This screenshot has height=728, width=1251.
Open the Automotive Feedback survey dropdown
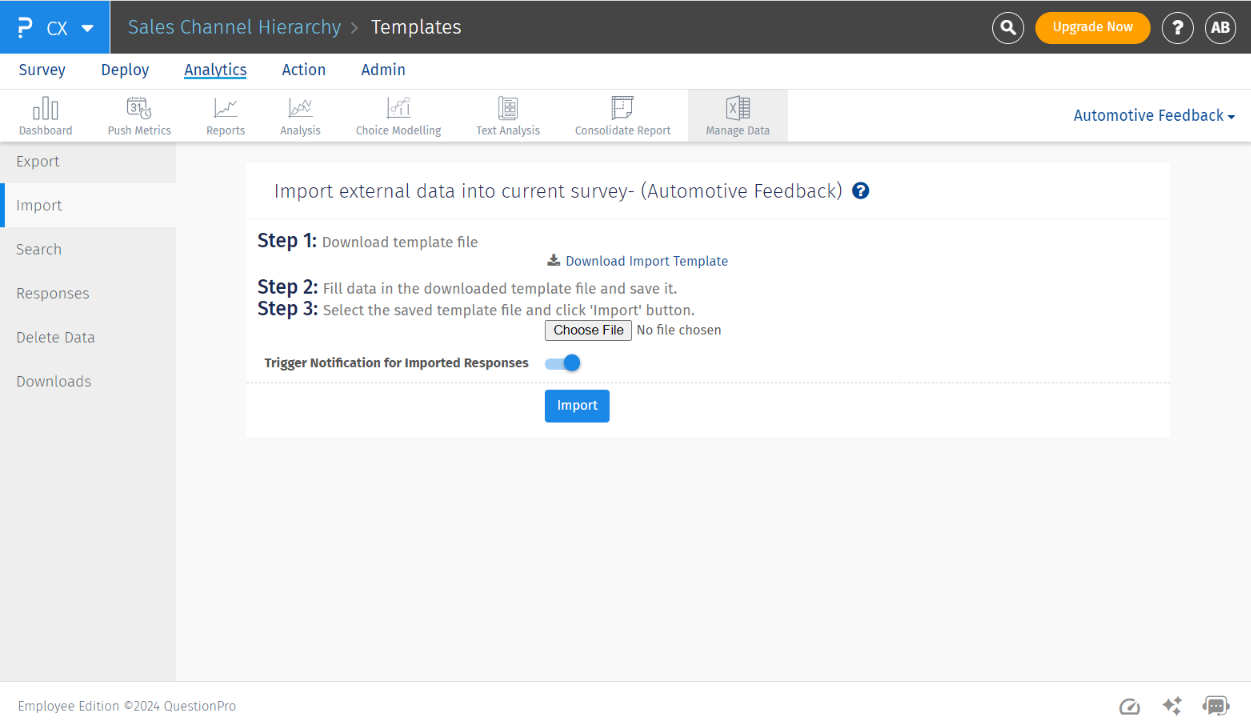pyautogui.click(x=1154, y=116)
